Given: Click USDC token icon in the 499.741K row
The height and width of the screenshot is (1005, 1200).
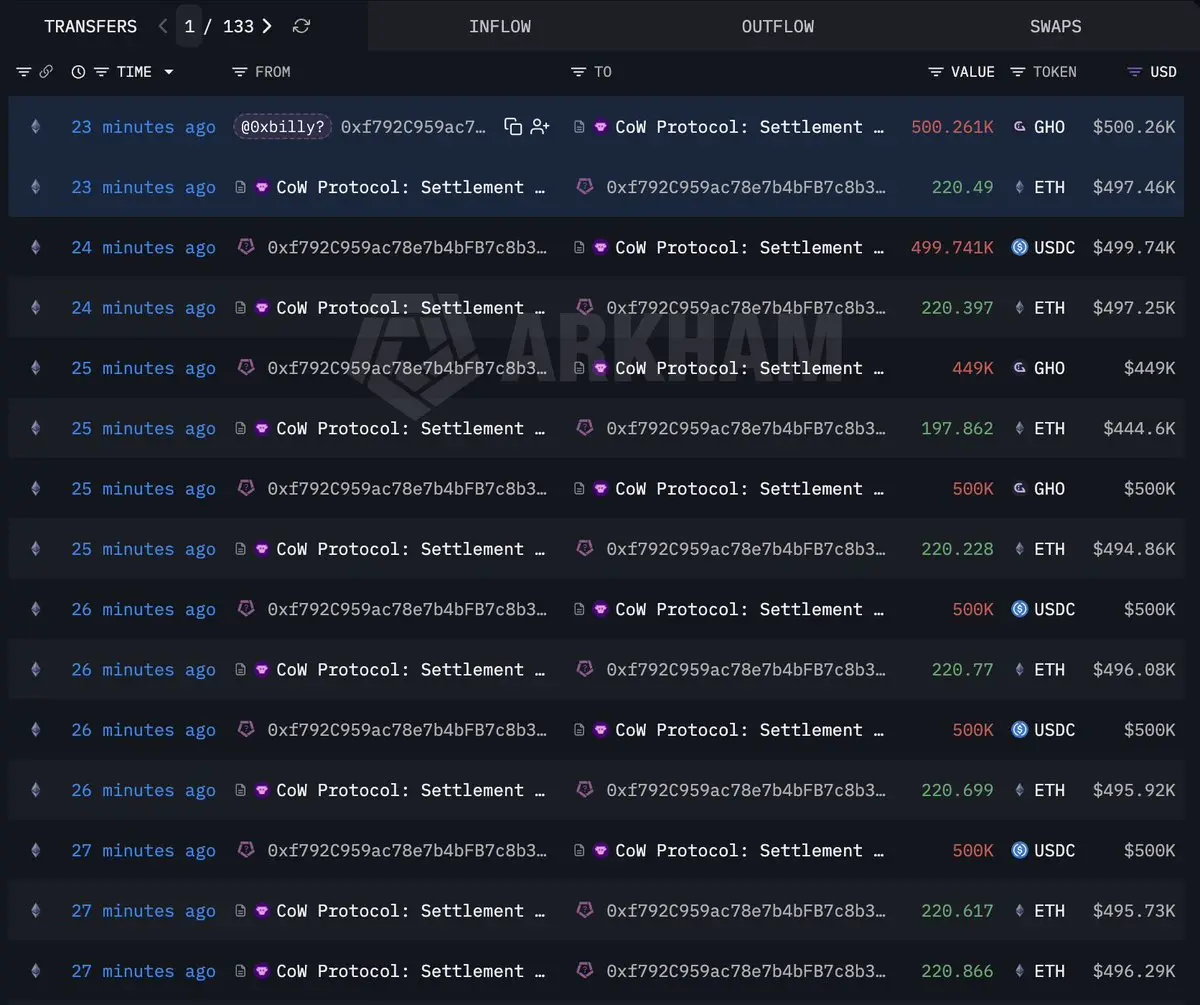Looking at the screenshot, I should point(1019,247).
